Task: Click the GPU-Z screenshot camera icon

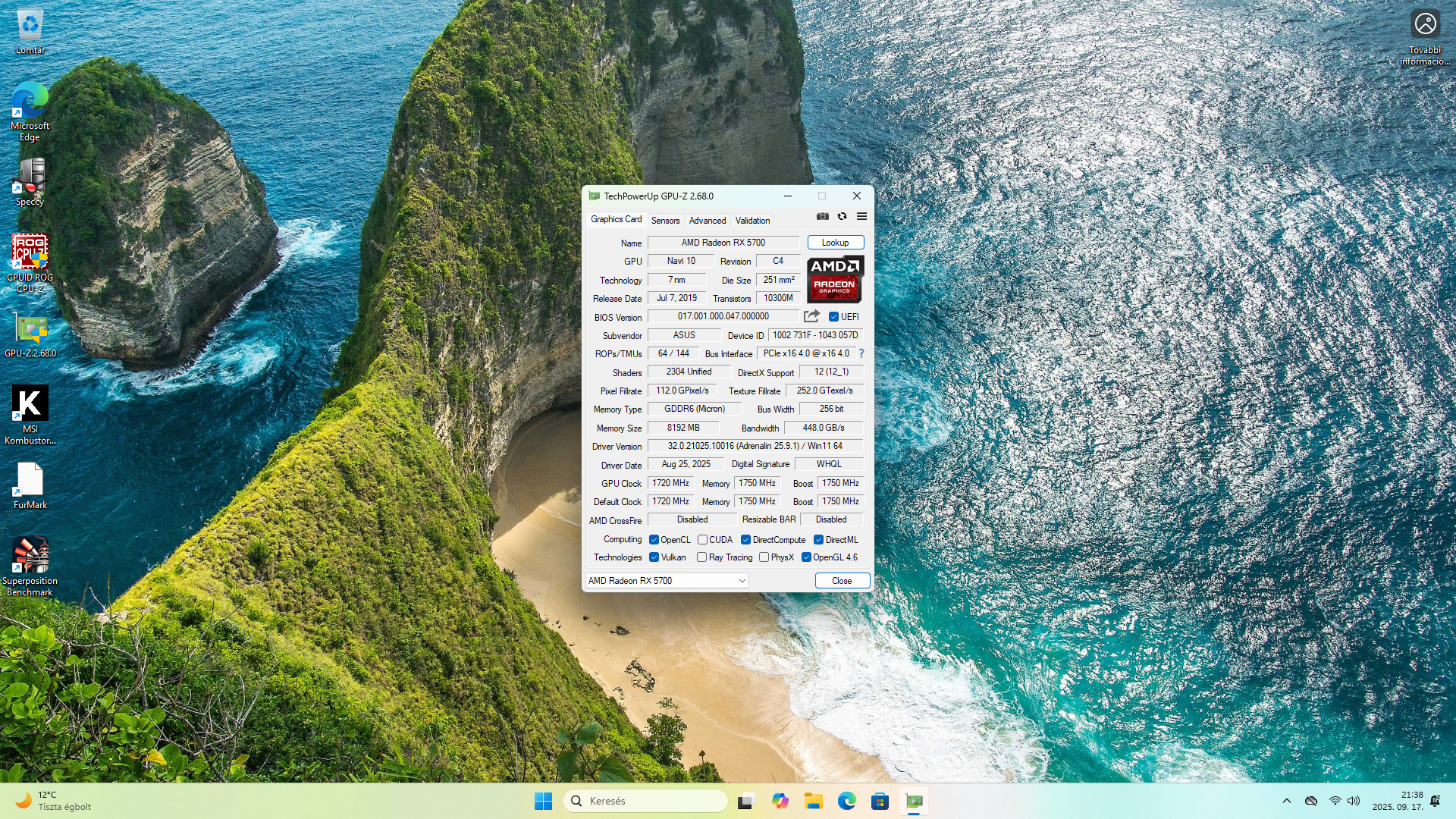Action: 822,217
